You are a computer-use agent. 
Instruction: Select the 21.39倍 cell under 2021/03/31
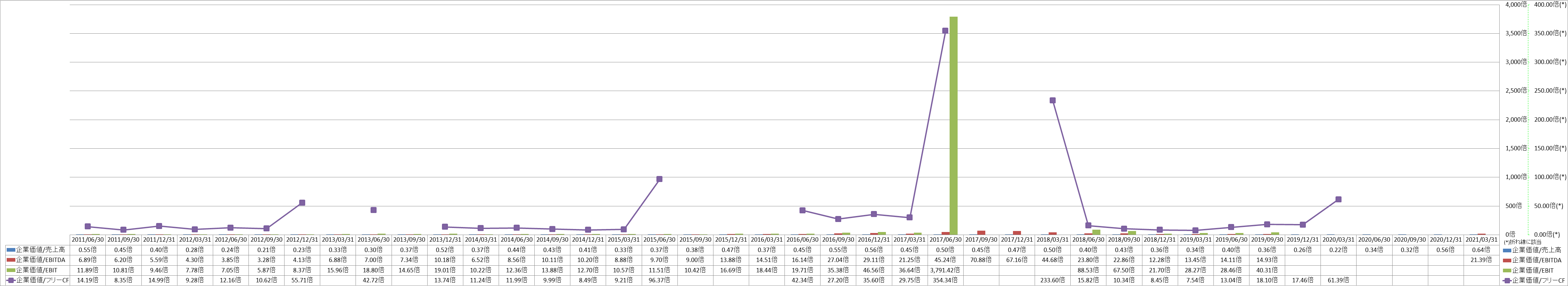click(1482, 260)
